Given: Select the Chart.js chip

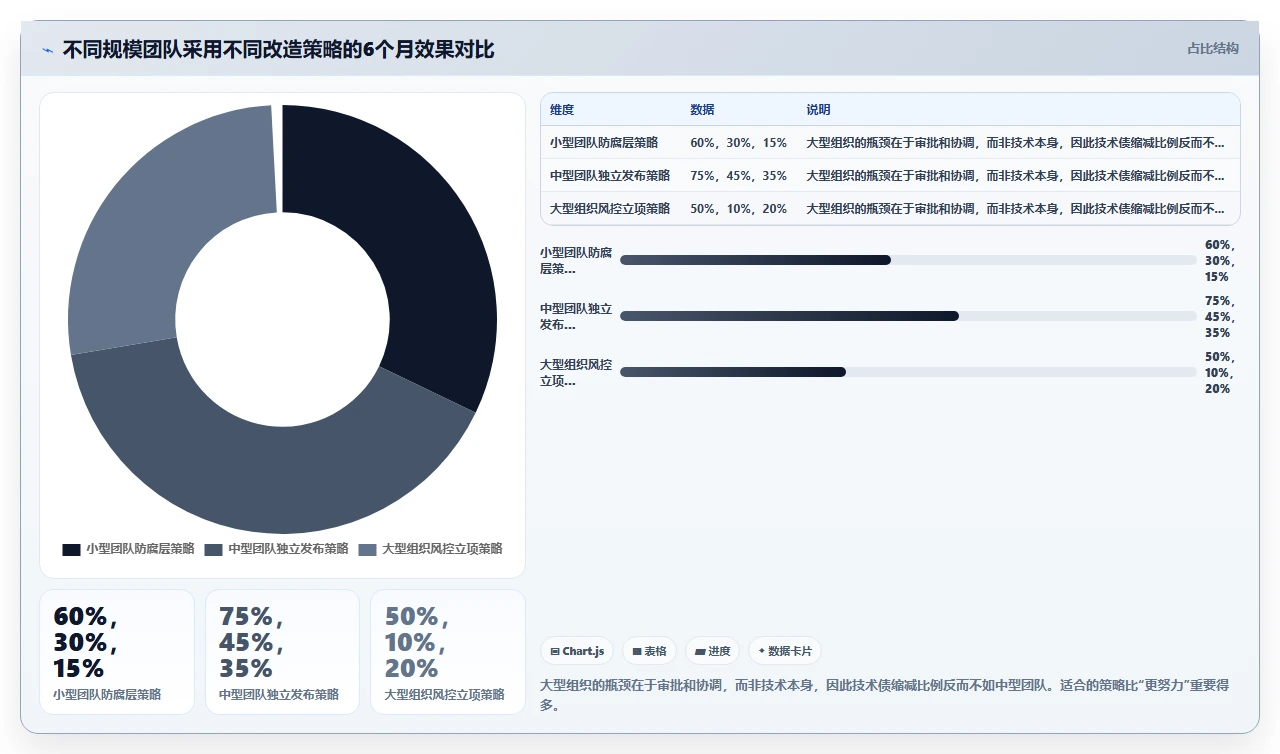Looking at the screenshot, I should pos(578,651).
